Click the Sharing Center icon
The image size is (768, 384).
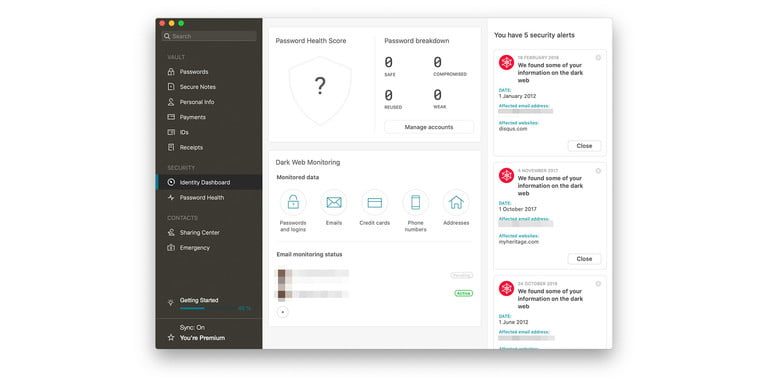[x=171, y=233]
